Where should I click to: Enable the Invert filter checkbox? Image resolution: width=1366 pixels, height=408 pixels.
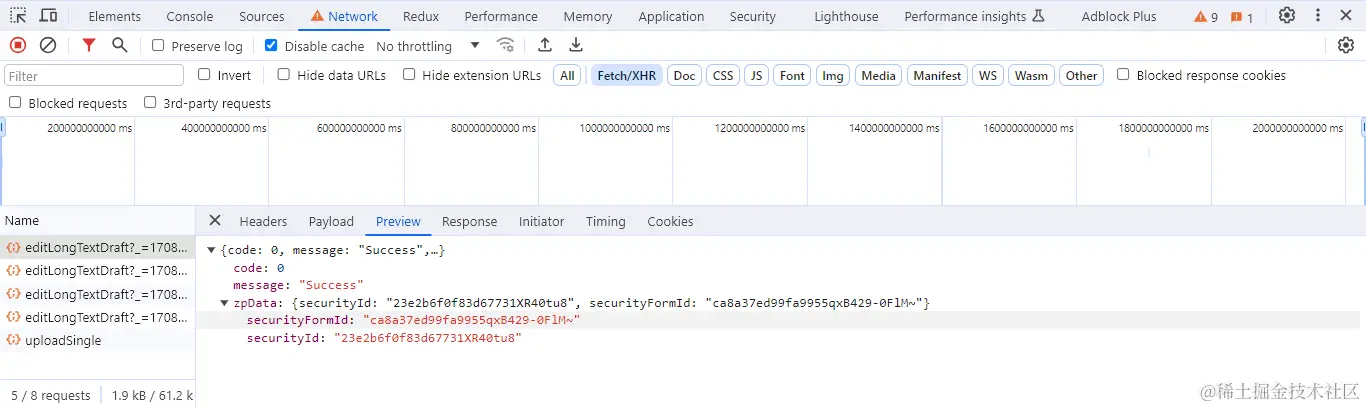[x=204, y=74]
